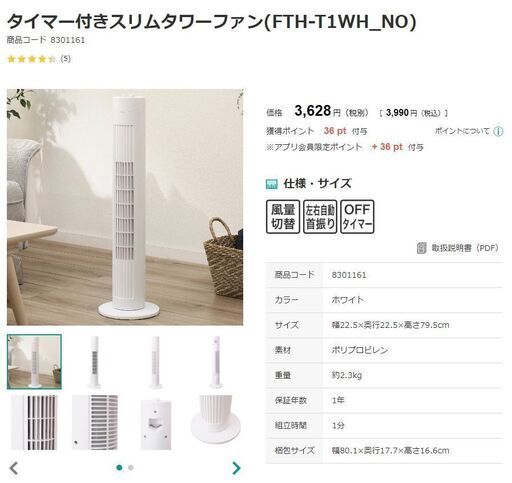The height and width of the screenshot is (483, 512).
Task: Open the review count (5) link
Action: [66, 59]
